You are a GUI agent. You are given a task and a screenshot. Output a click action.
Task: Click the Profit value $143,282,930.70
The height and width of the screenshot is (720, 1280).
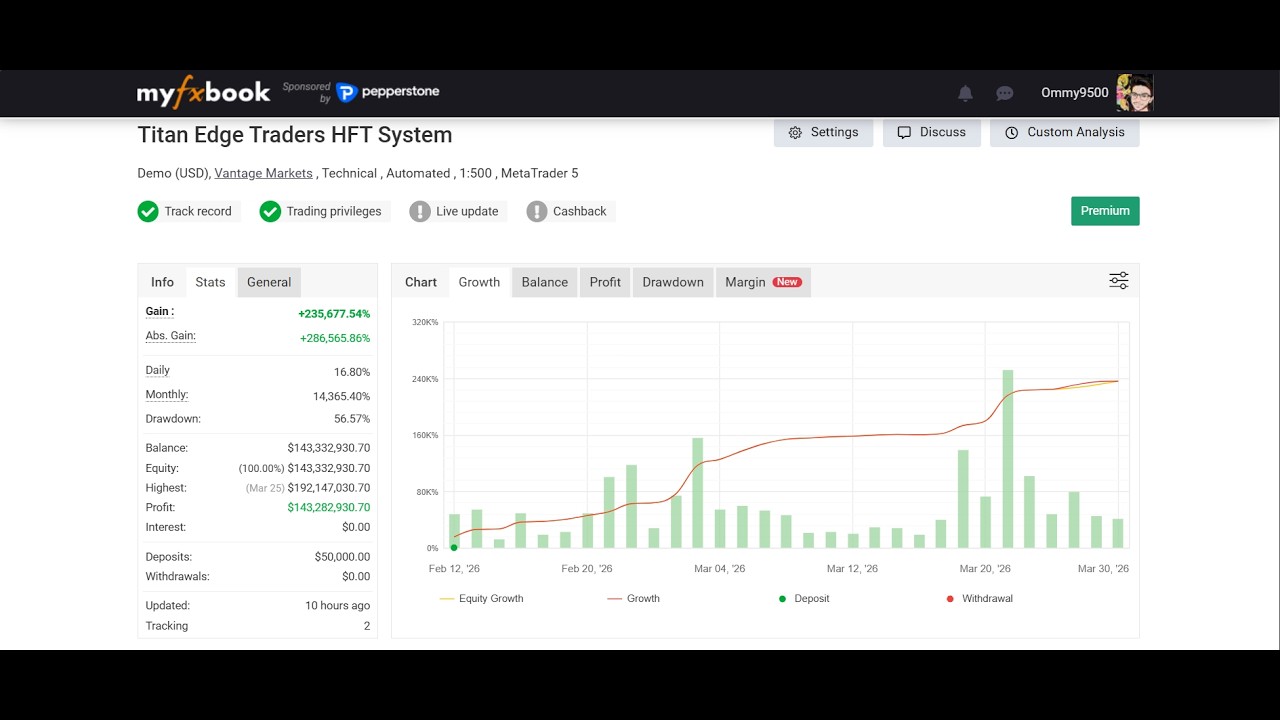[x=329, y=507]
